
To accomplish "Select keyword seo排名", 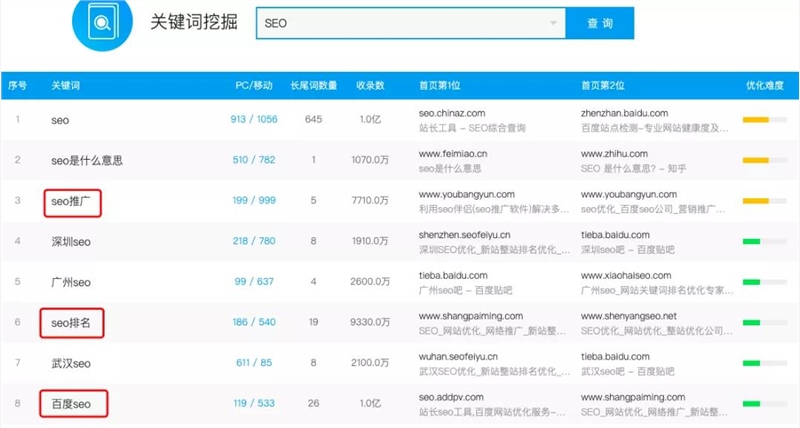I will (70, 323).
